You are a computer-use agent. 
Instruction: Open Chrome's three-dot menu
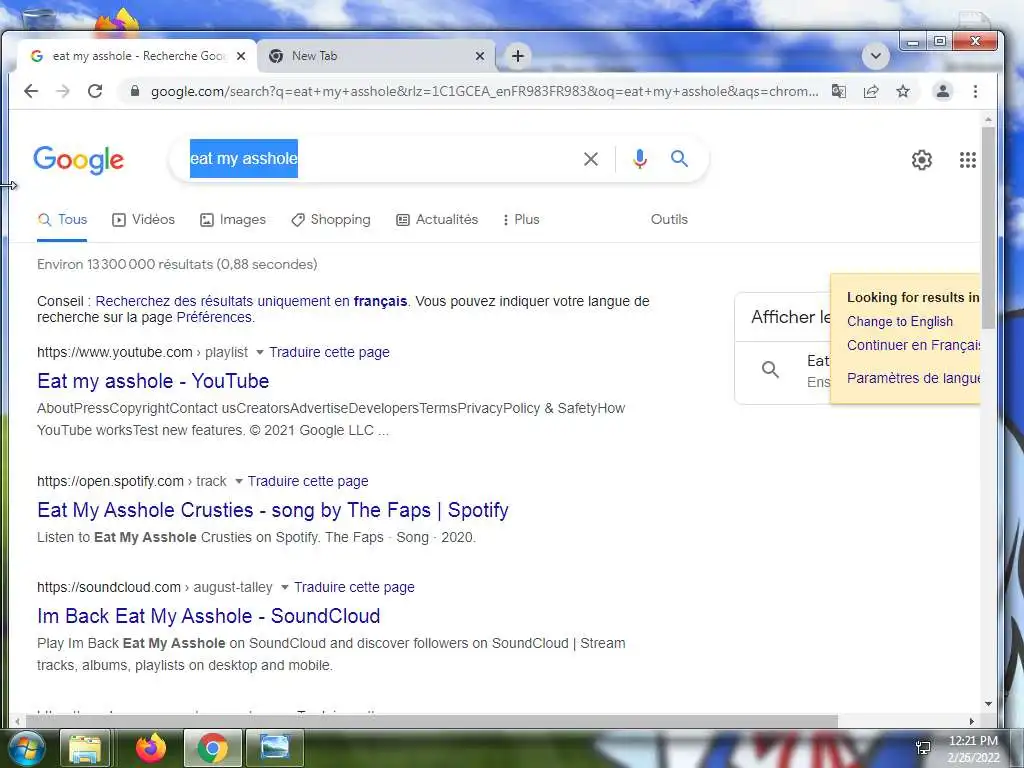coord(975,91)
